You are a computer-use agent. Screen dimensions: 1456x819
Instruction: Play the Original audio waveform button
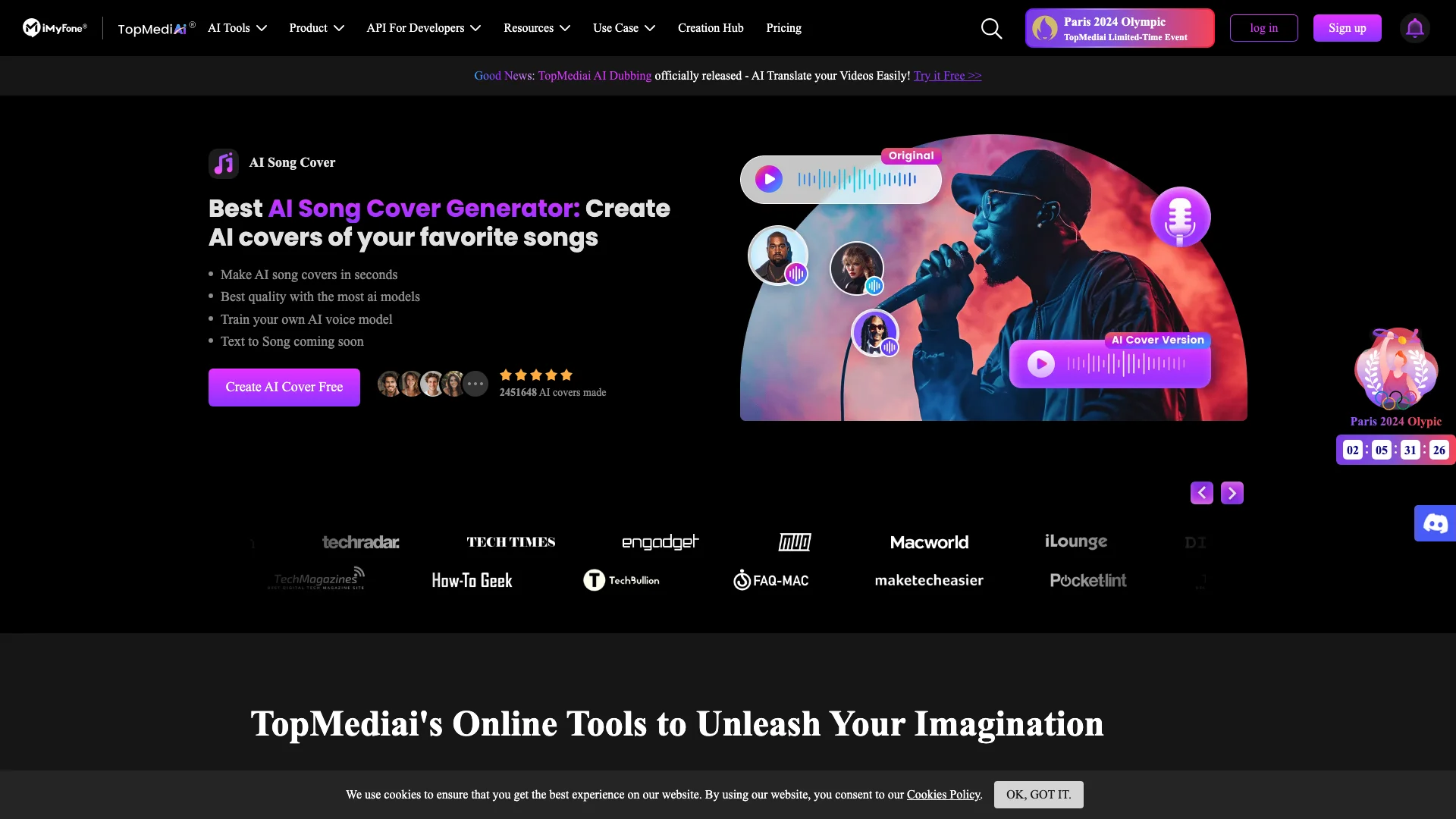[769, 179]
